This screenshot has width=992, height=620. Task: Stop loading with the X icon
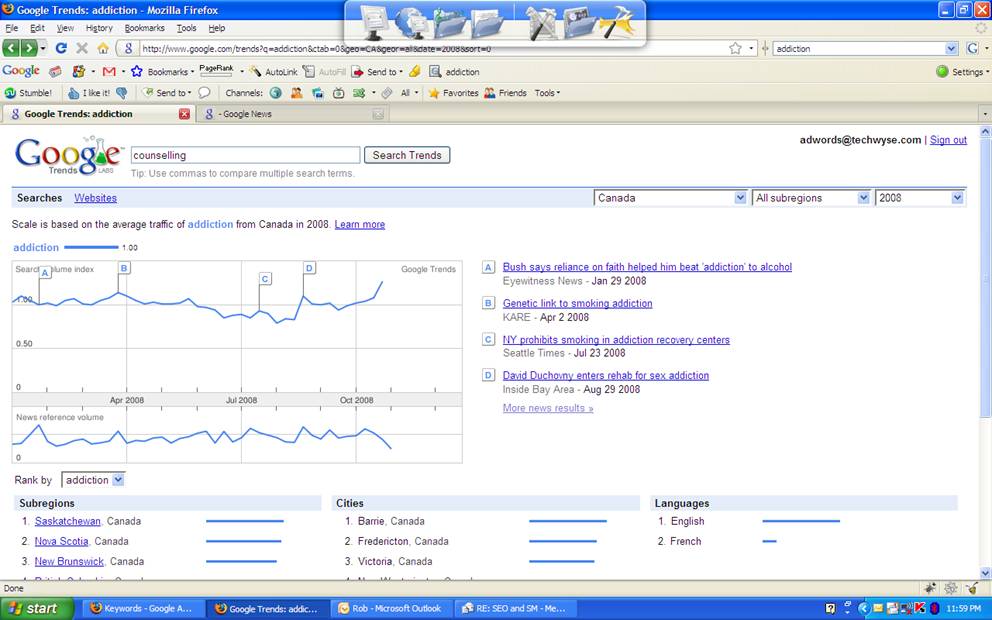82,48
